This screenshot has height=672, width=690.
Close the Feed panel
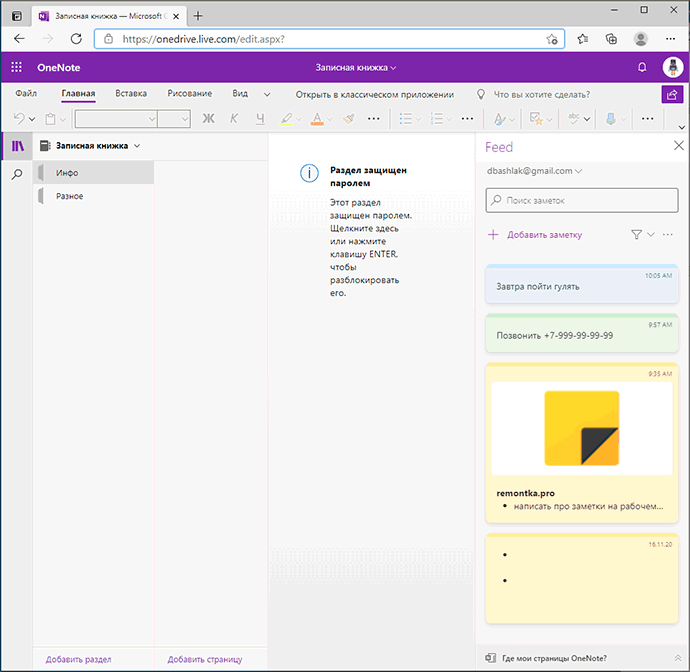[679, 146]
